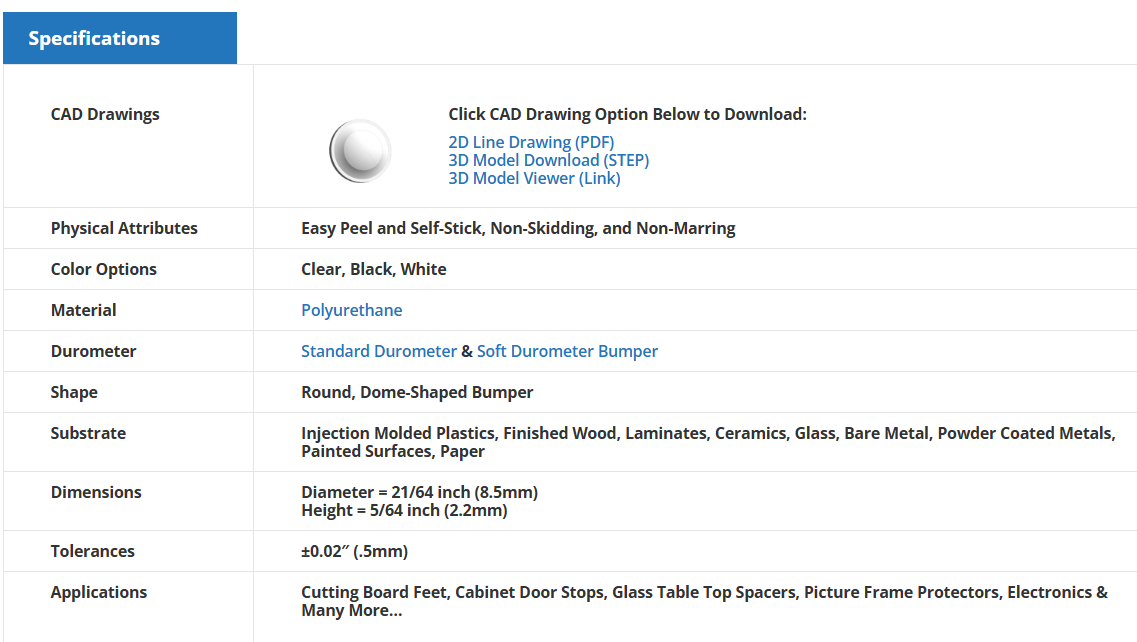Click the Substrate row label
Viewport: 1137px width, 642px height.
(x=88, y=434)
